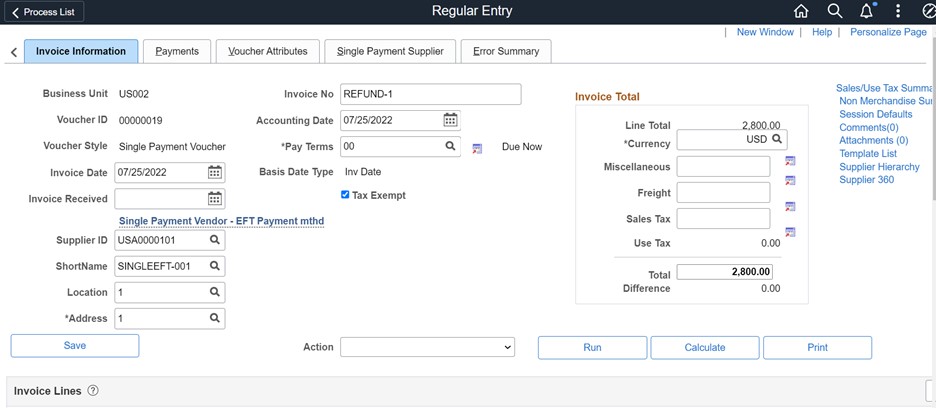
Task: Open Invoice Lines help icon
Action: click(x=93, y=391)
